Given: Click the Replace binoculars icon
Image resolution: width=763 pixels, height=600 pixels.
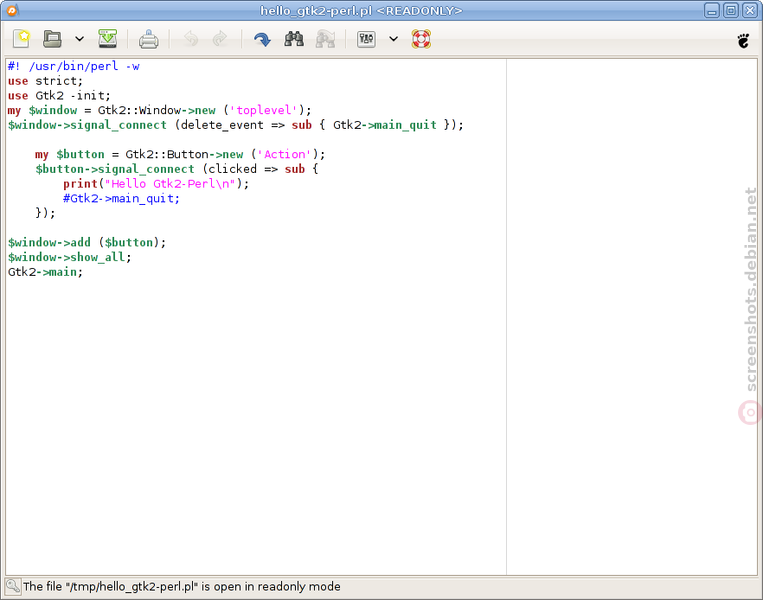Looking at the screenshot, I should tap(326, 39).
